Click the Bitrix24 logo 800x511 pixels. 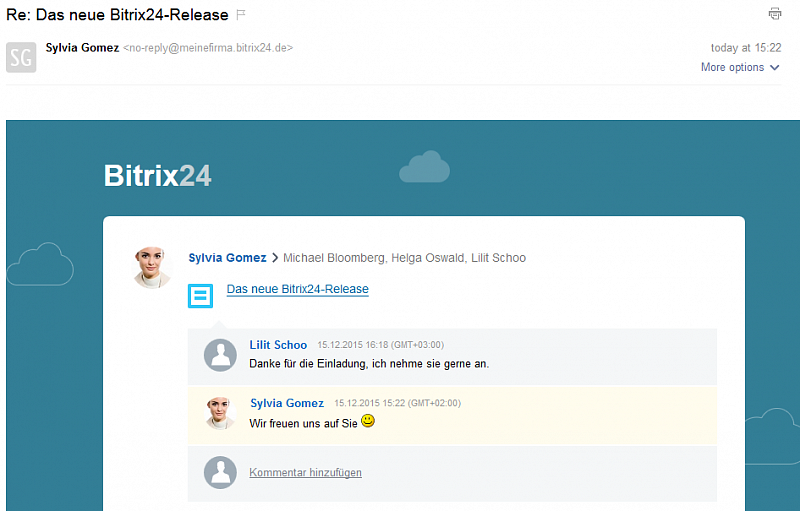click(x=157, y=176)
